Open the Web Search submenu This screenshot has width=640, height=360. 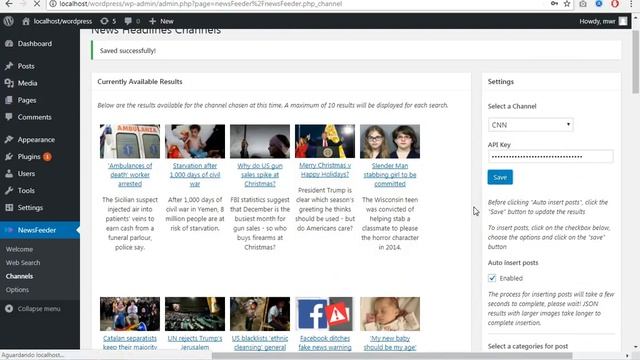23,263
